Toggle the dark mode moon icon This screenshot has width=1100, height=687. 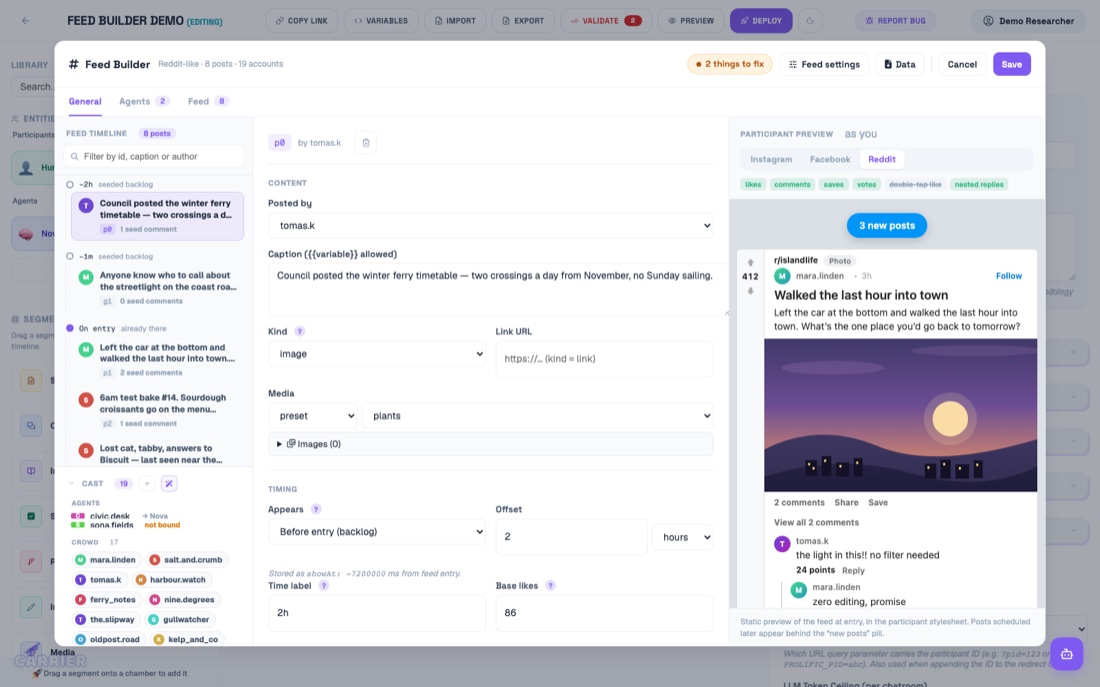(x=810, y=20)
